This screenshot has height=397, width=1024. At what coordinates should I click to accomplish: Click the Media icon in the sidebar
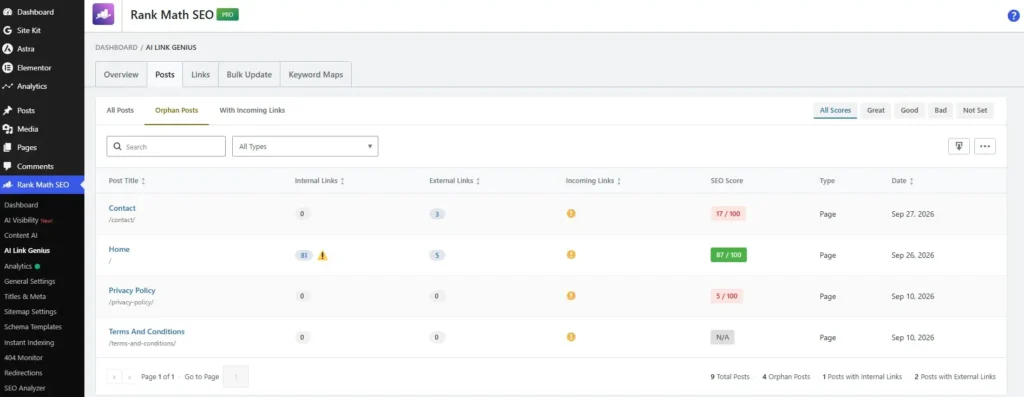coord(7,129)
